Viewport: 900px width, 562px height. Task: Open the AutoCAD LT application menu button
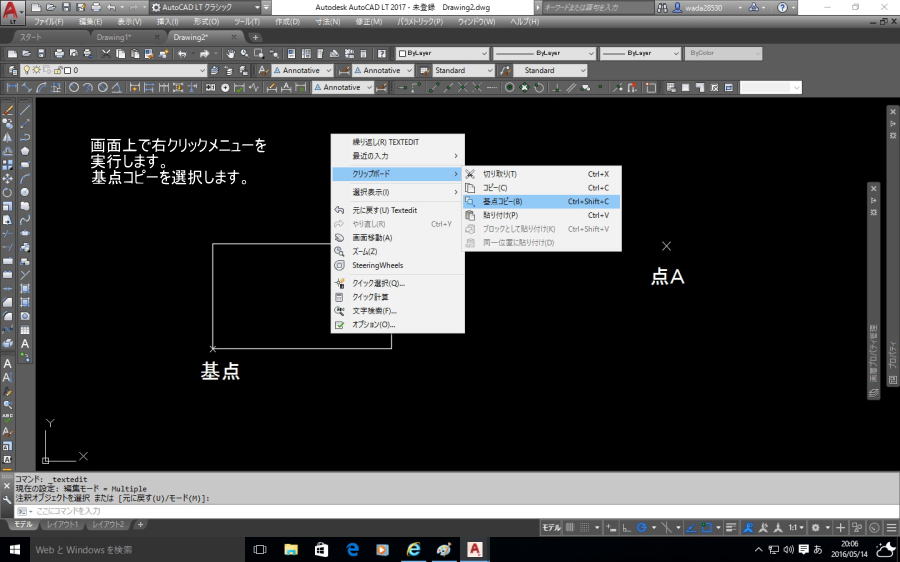pos(13,11)
